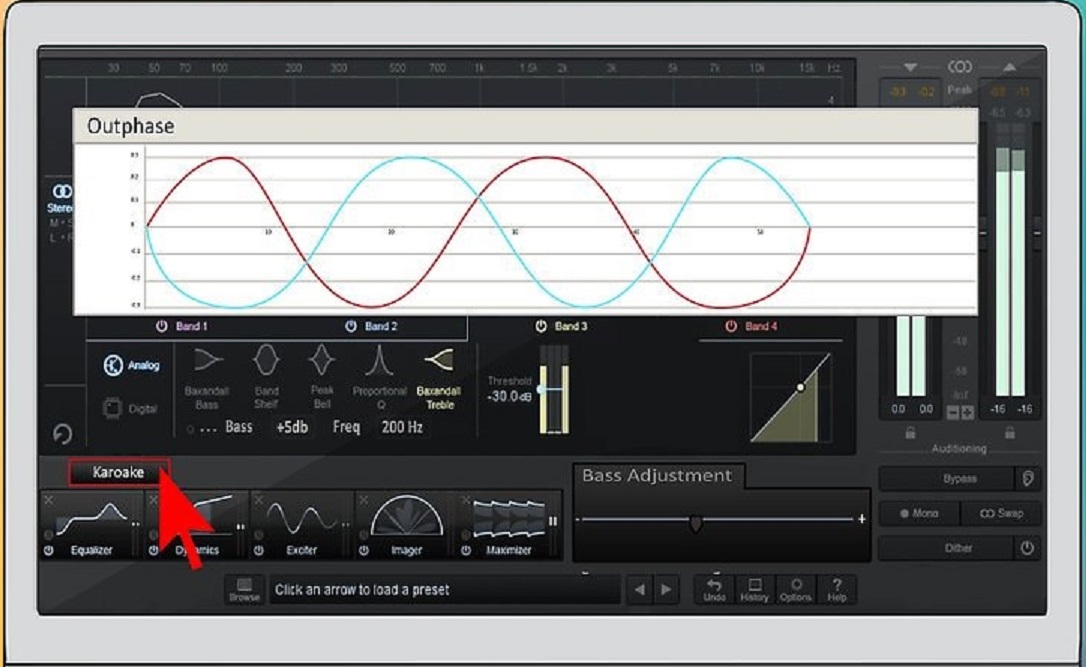Remove the Maximizer module with its X
The height and width of the screenshot is (667, 1086).
465,499
